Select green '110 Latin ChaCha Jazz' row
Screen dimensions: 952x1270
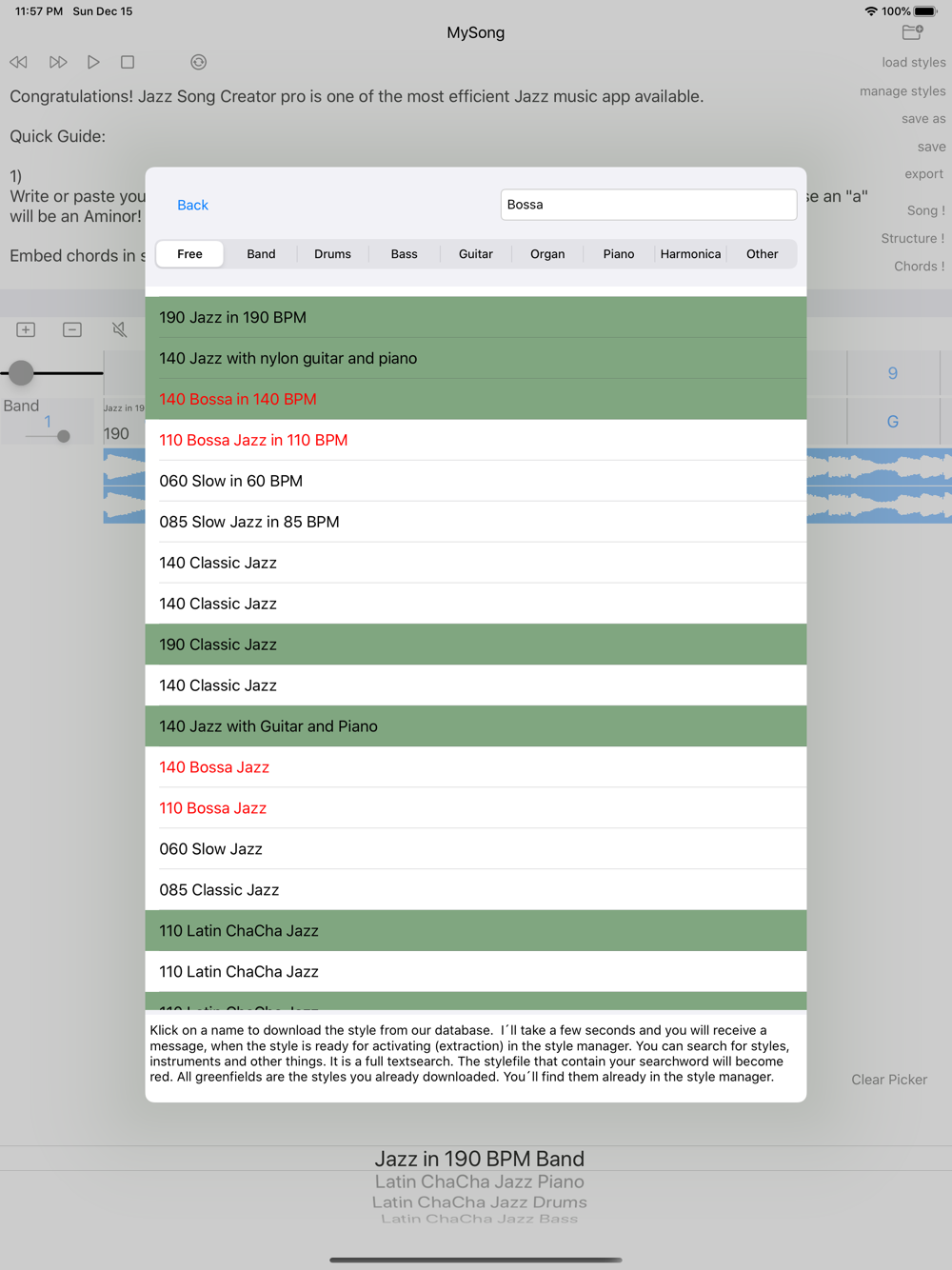tap(476, 931)
